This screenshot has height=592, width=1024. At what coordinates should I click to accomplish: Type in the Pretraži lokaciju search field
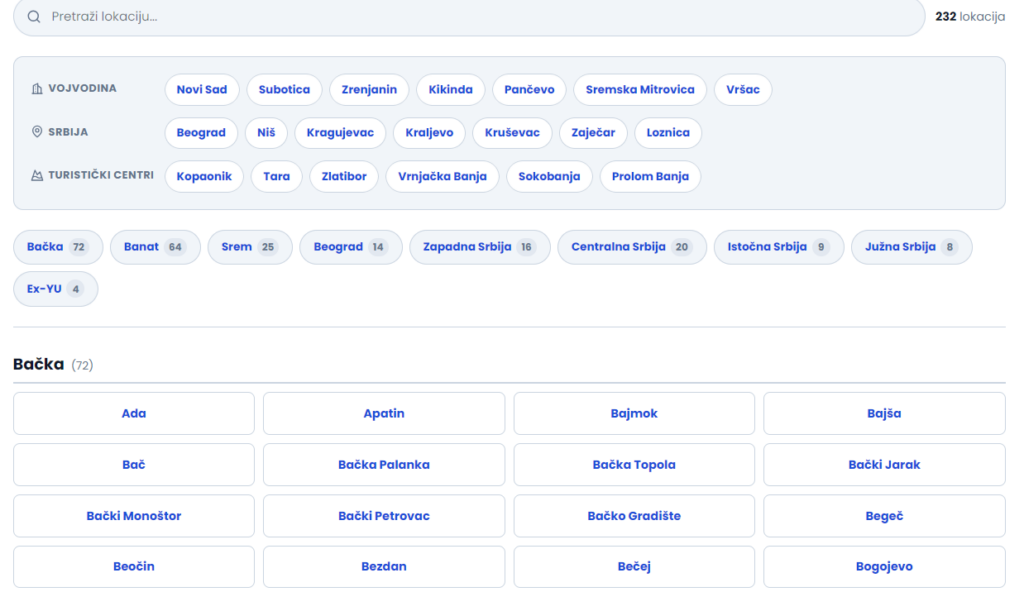pos(480,17)
